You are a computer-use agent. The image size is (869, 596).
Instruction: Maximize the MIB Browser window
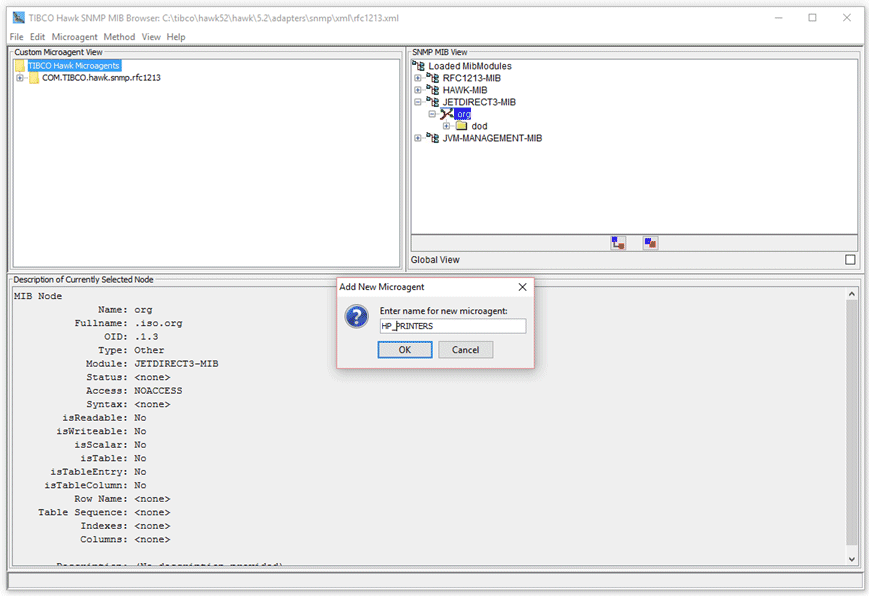(x=812, y=18)
